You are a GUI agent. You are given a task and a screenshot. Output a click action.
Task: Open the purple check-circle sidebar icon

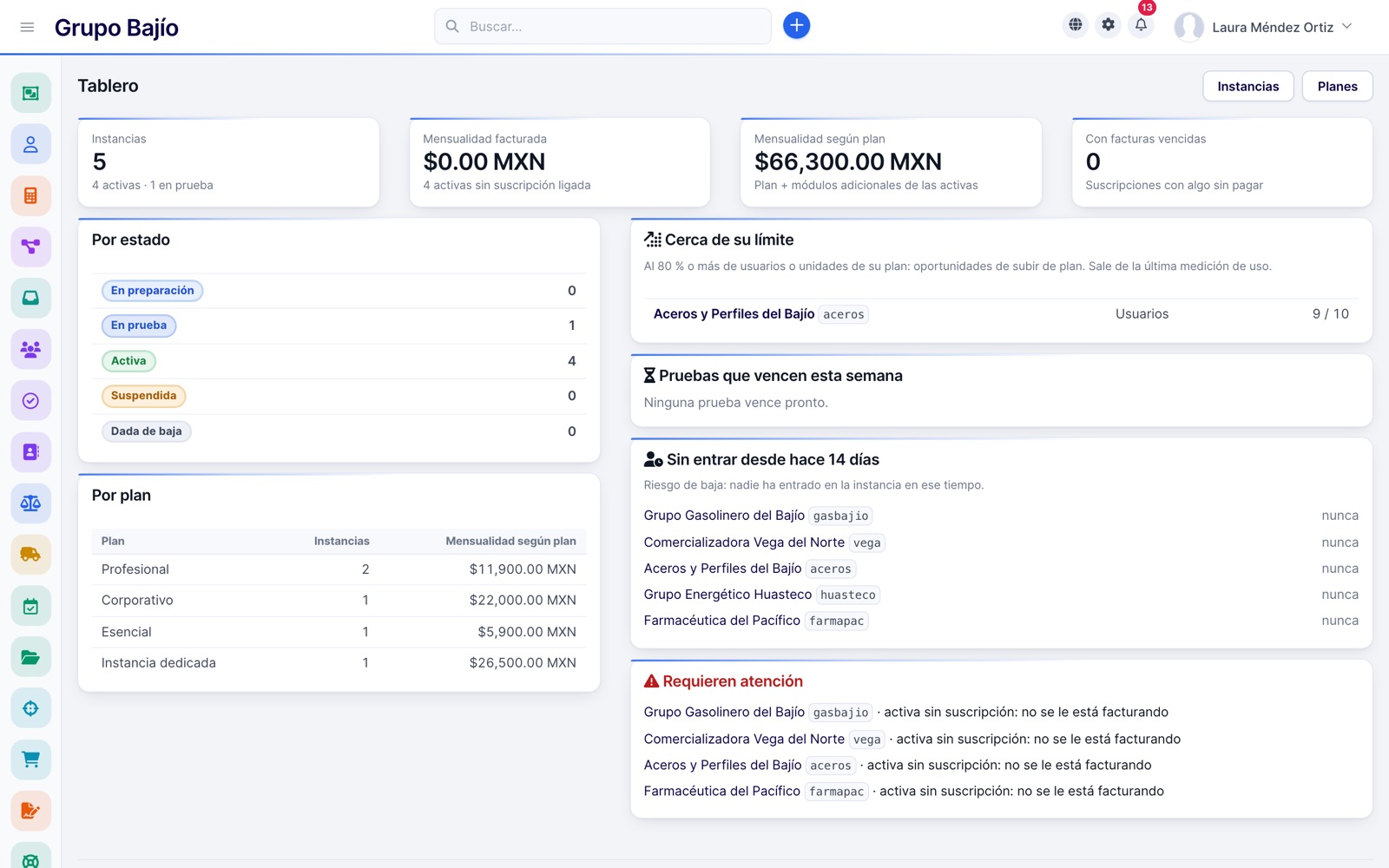30,400
